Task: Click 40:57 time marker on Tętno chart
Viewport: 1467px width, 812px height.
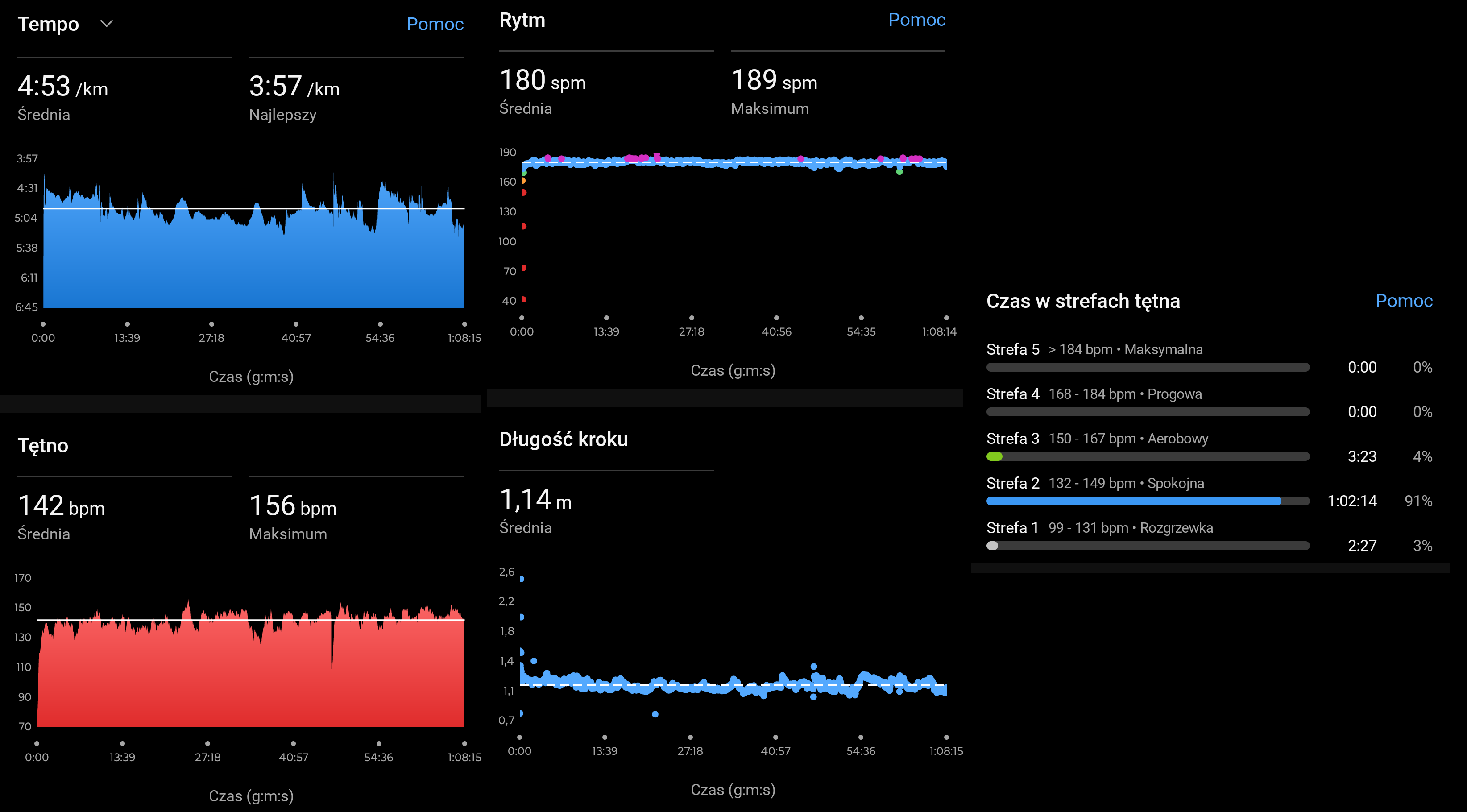Action: pyautogui.click(x=293, y=757)
